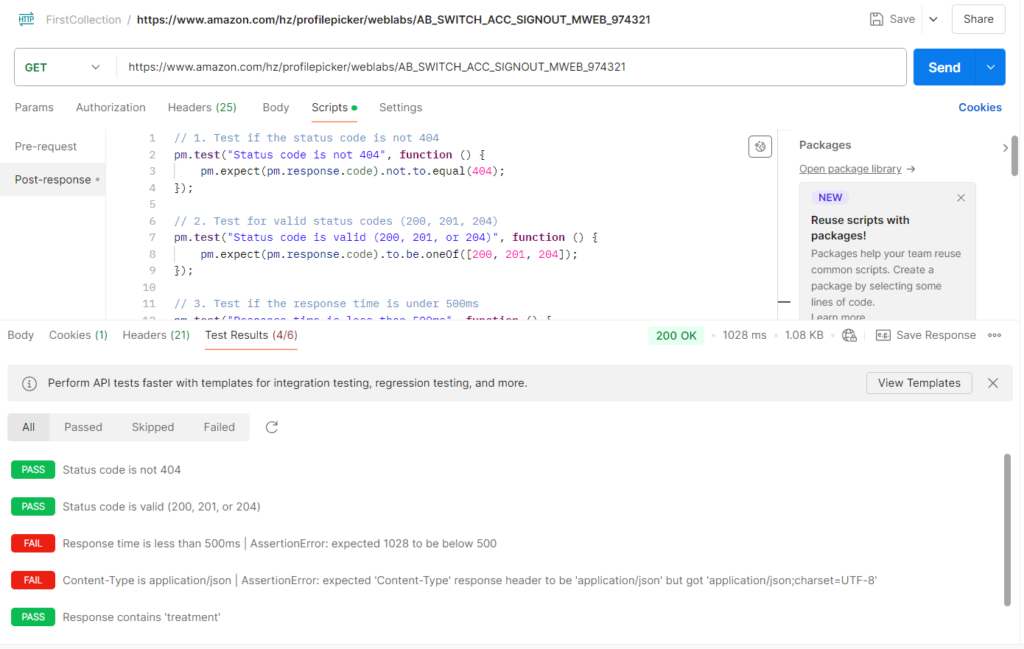Click Save Response
This screenshot has height=649, width=1024.
click(x=936, y=336)
